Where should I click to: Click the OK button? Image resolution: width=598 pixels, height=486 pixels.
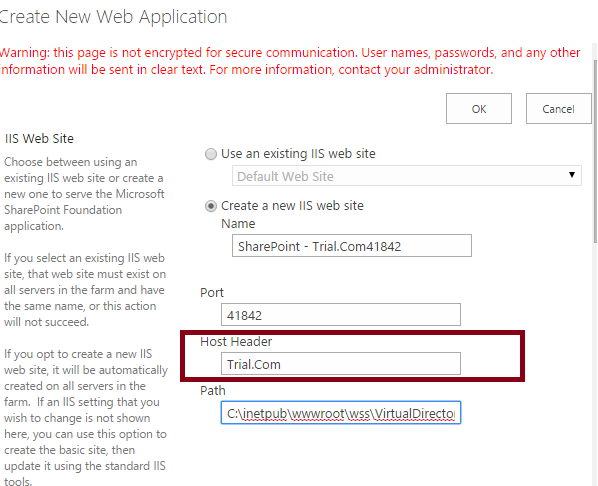479,109
